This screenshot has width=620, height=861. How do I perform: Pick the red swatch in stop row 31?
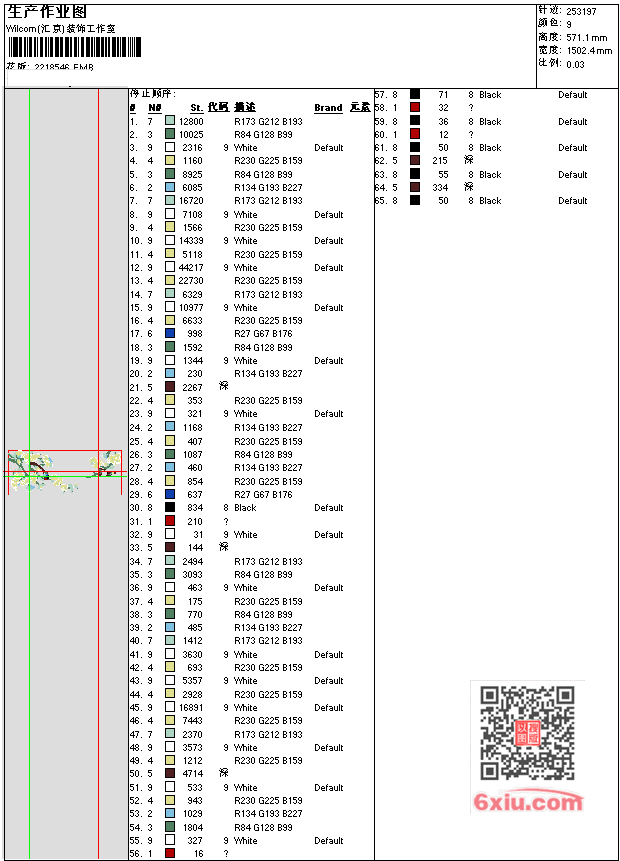click(x=170, y=521)
